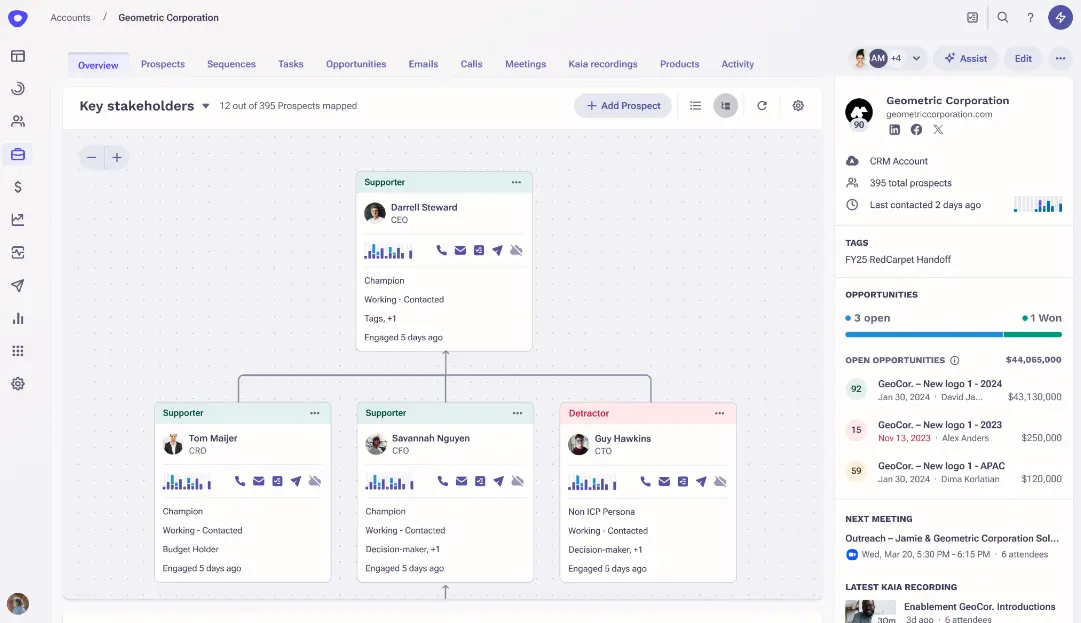This screenshot has width=1081, height=623.
Task: Click the open versus won opportunities progress bar
Action: (x=953, y=334)
